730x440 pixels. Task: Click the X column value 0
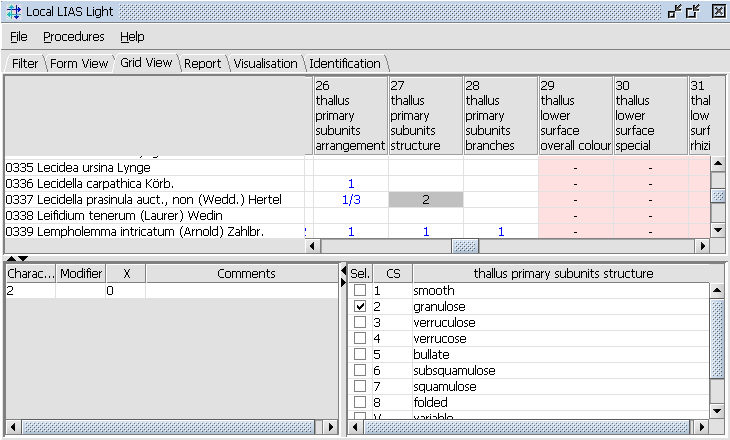126,291
